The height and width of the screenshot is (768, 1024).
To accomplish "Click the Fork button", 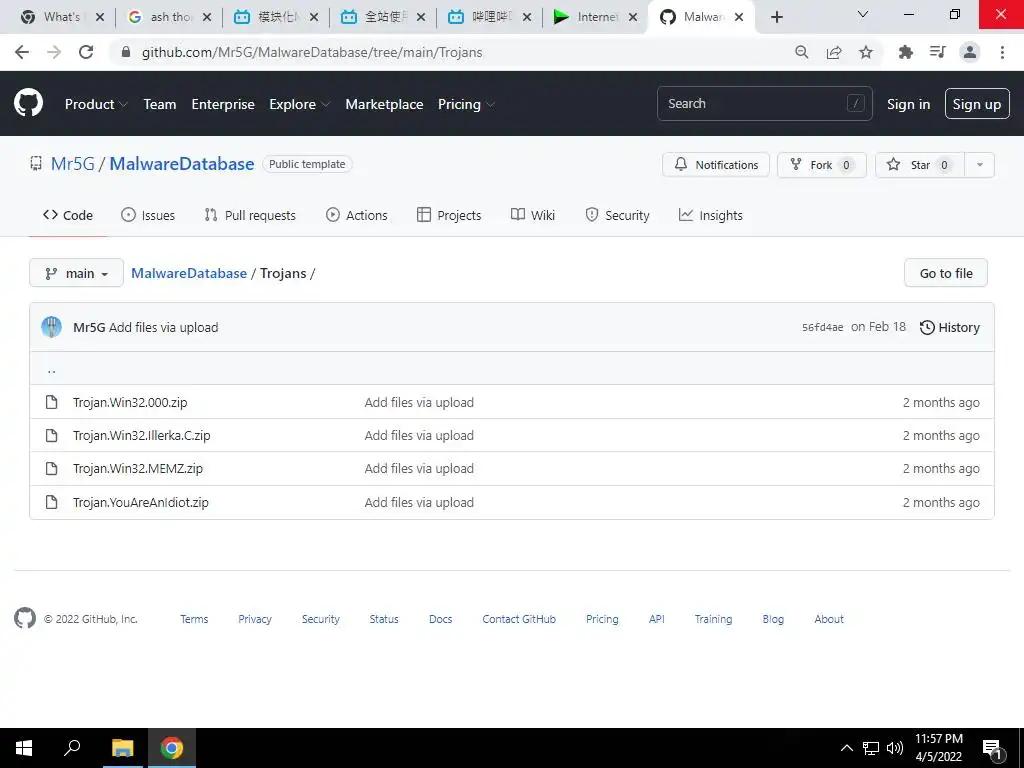I will 822,165.
